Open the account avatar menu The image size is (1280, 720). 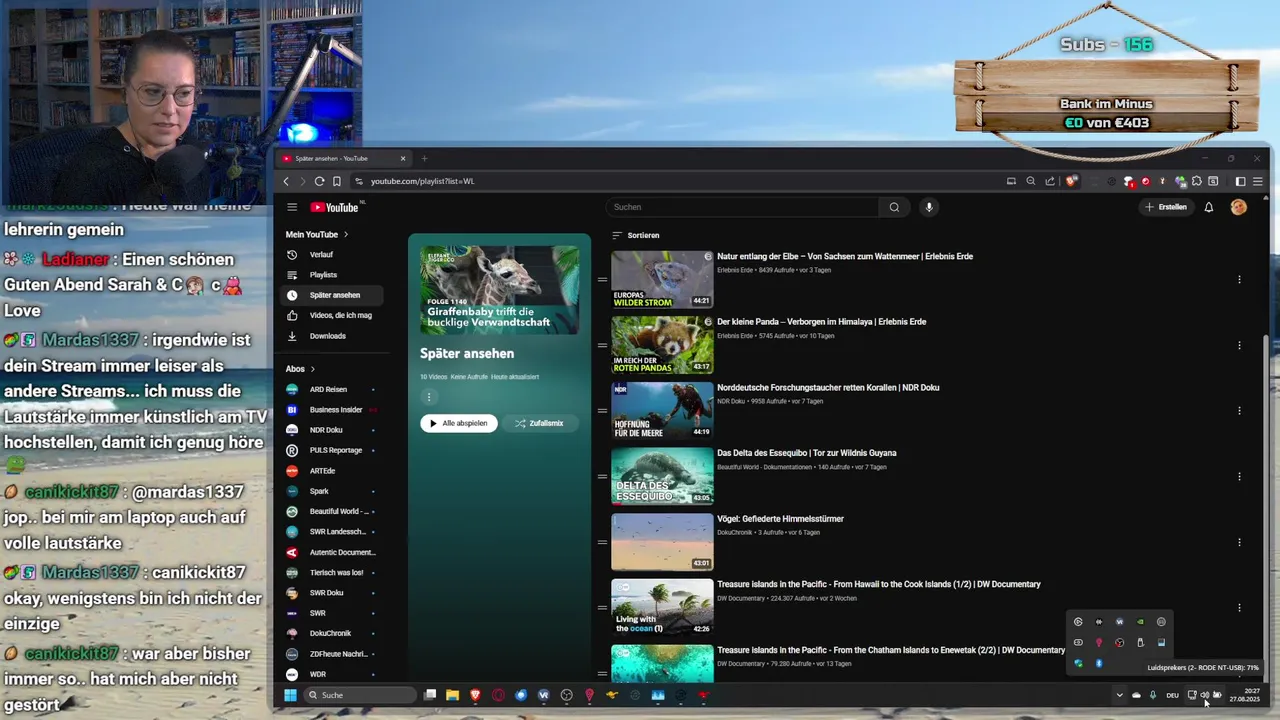point(1239,207)
